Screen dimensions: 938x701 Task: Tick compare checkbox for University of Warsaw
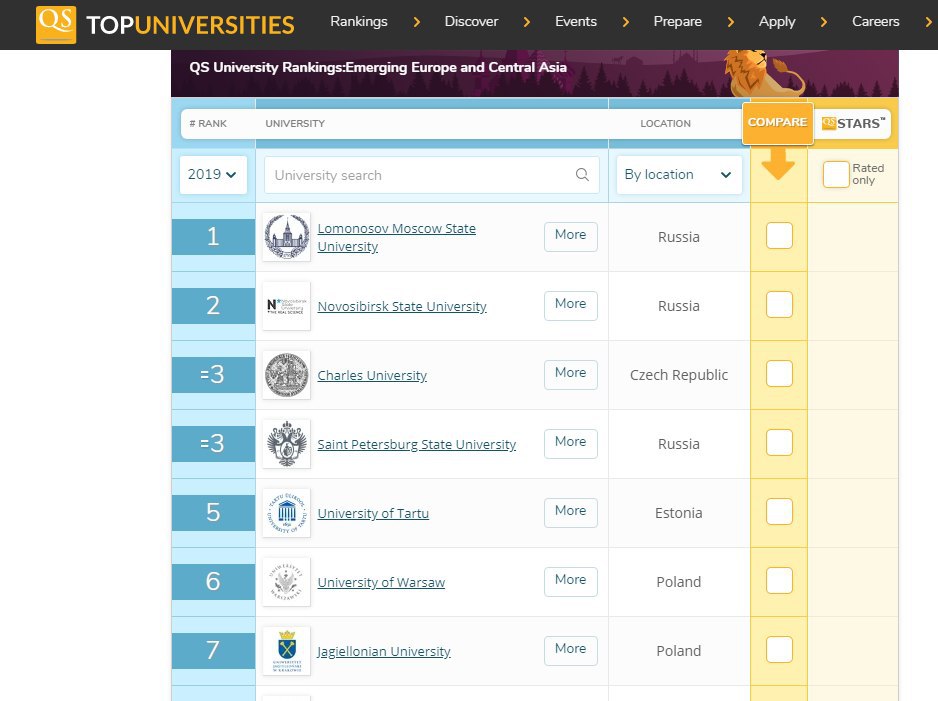779,581
